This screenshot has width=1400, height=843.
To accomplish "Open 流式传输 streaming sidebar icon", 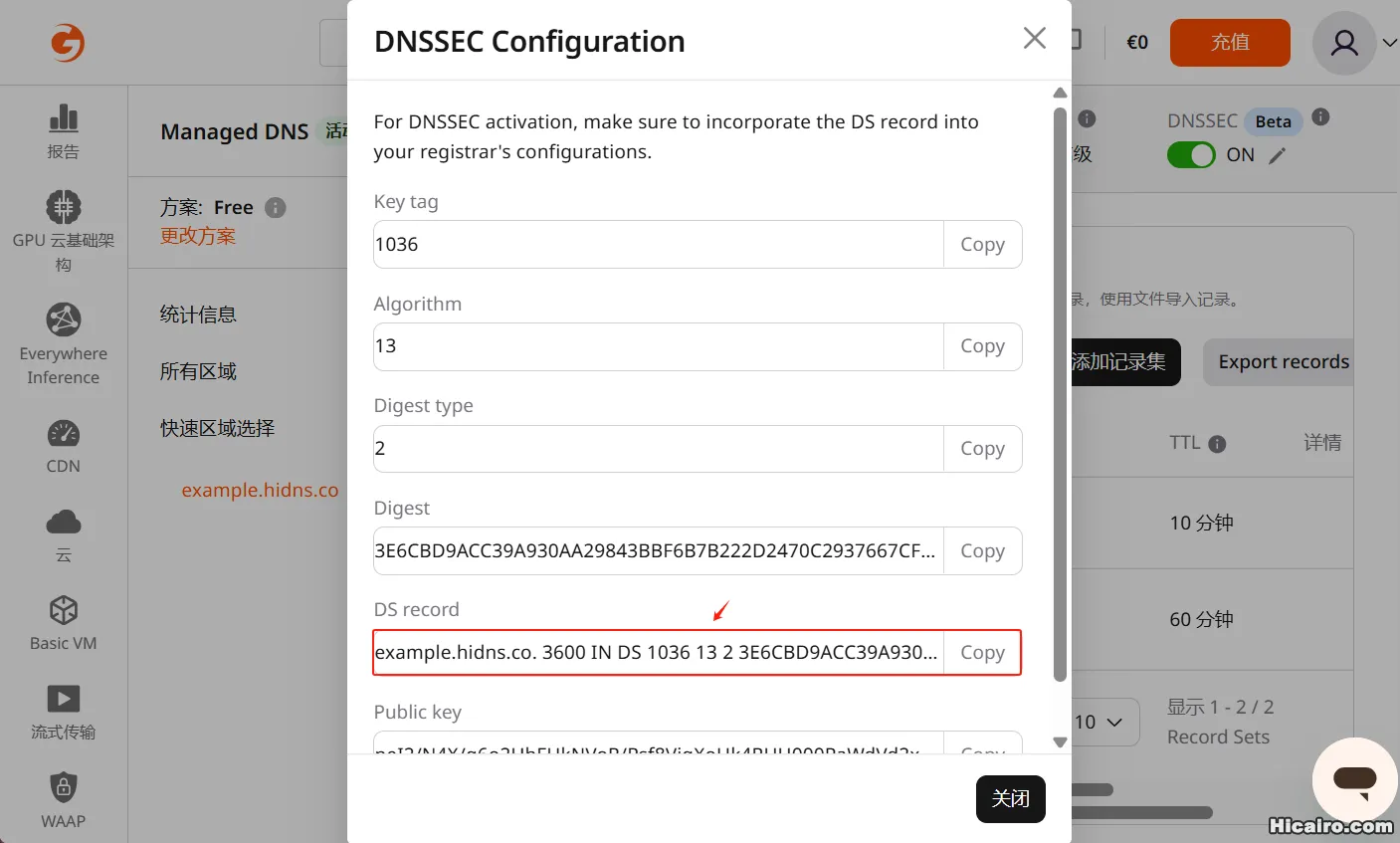I will [x=64, y=699].
